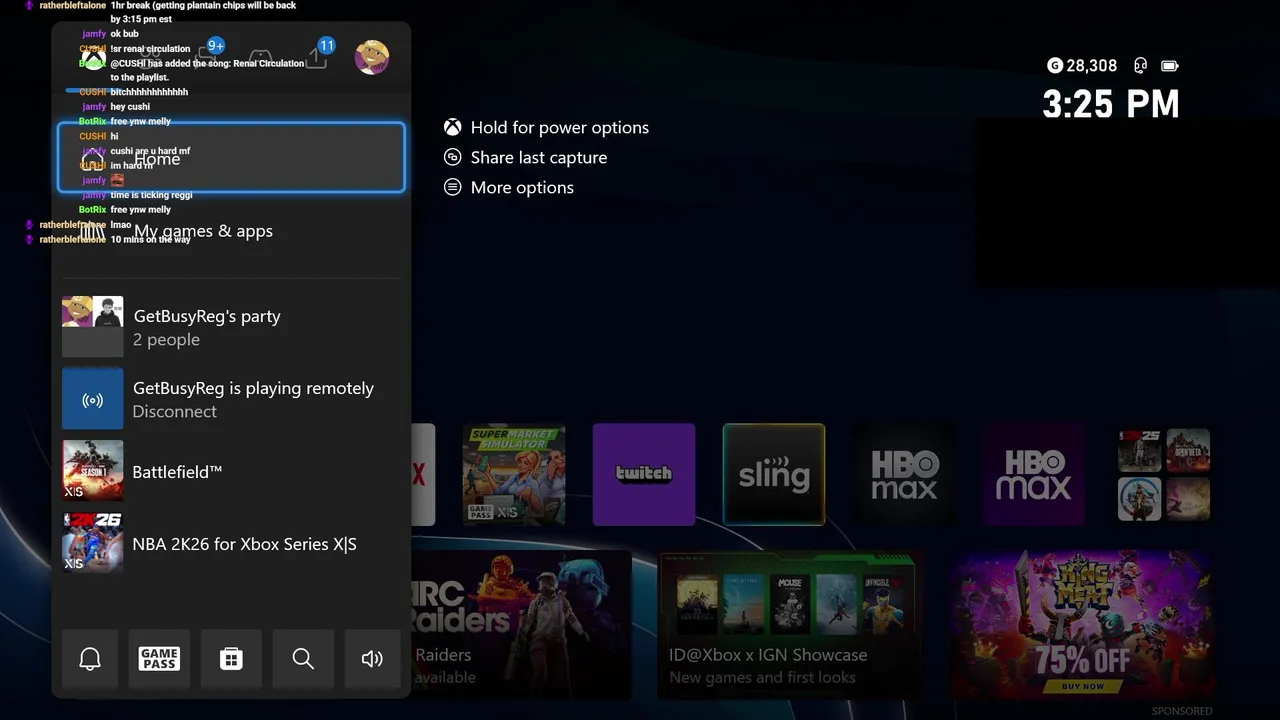The height and width of the screenshot is (720, 1280).
Task: Click the controller battery icon
Action: tap(1170, 66)
